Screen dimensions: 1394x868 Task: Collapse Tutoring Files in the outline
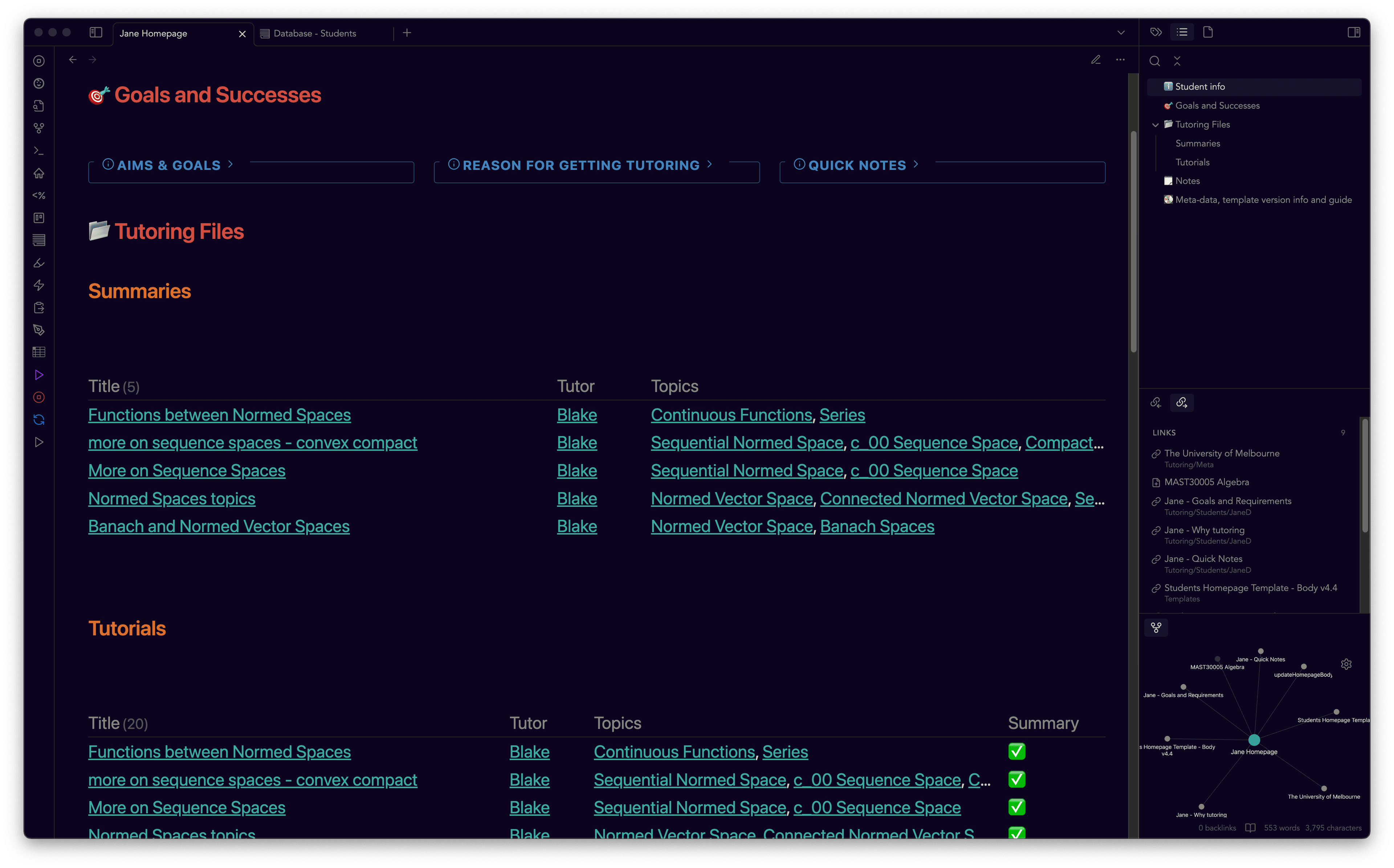(1155, 125)
